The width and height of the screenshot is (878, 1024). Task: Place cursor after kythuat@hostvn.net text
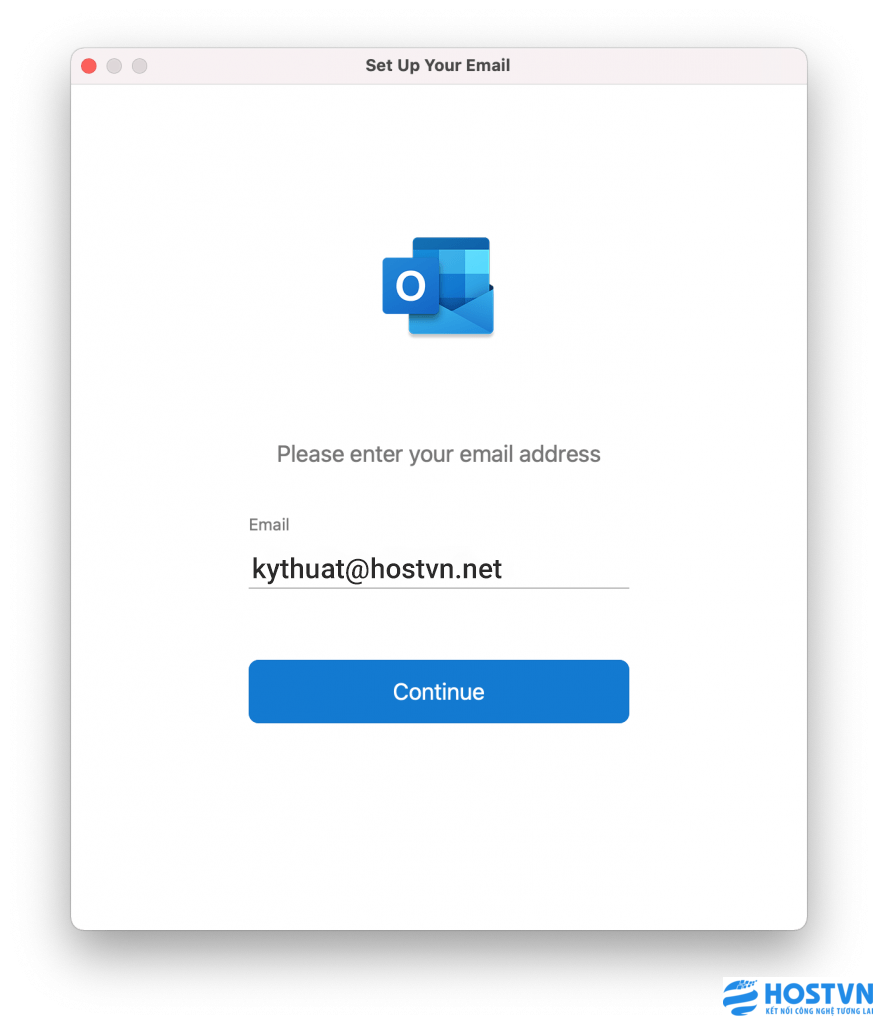[504, 569]
